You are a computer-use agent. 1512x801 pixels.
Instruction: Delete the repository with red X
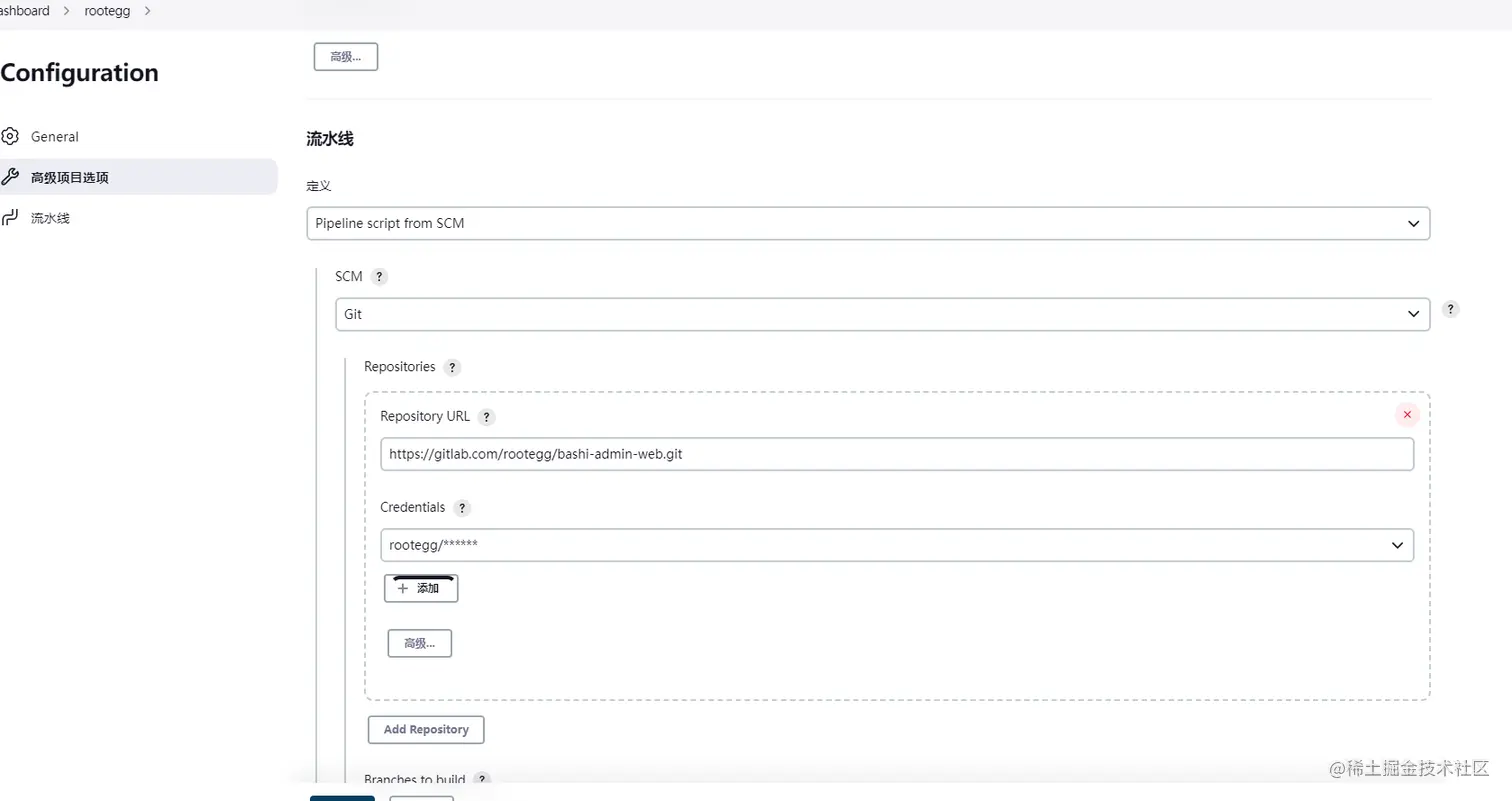click(x=1407, y=415)
